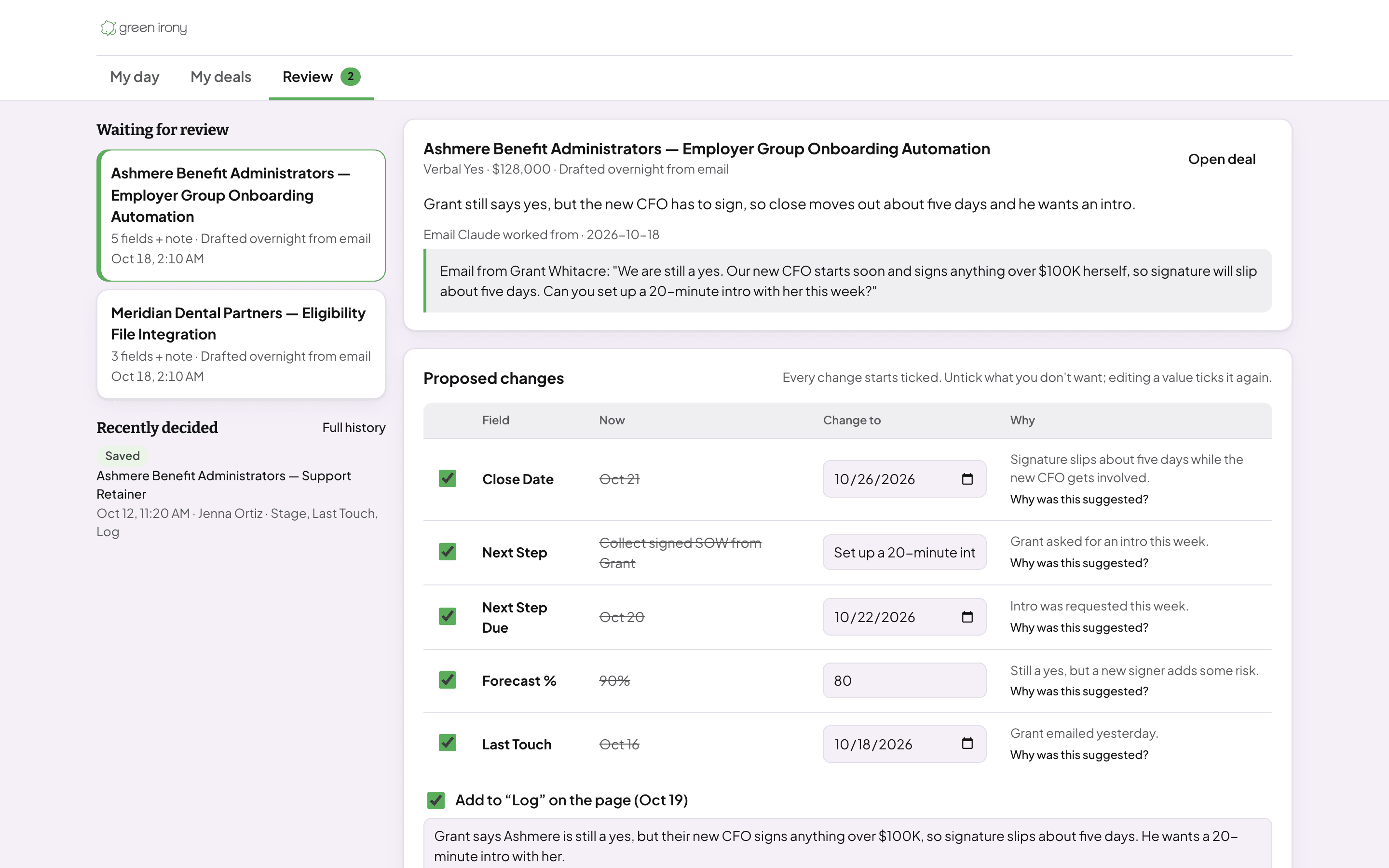This screenshot has height=868, width=1389.
Task: Untick the Next Step Due checkbox
Action: point(447,616)
